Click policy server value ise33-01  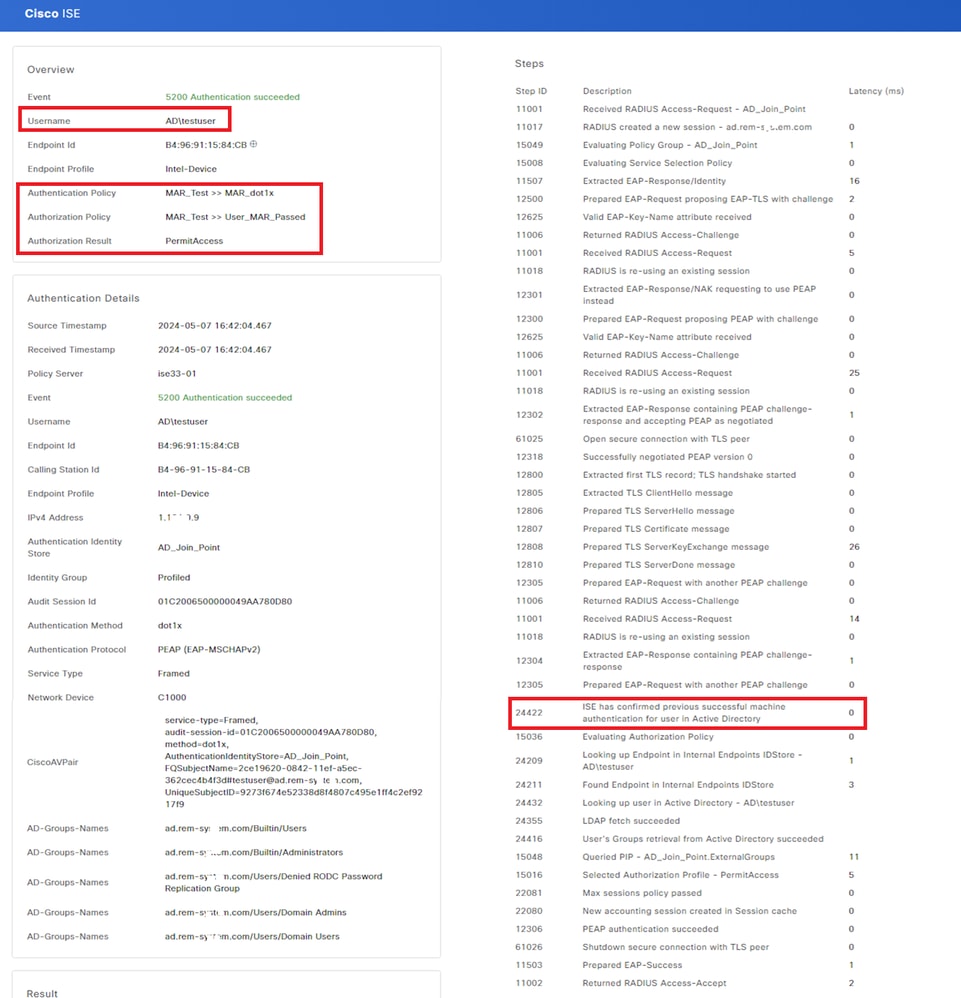coord(177,374)
